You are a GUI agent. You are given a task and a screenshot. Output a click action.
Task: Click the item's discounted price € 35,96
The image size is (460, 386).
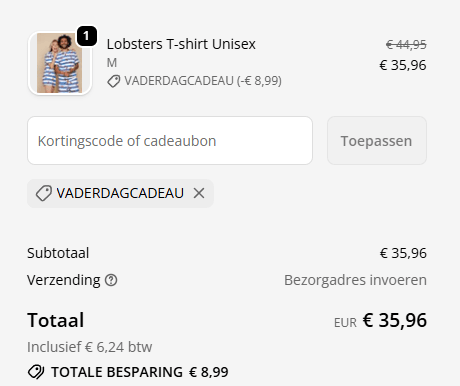pyautogui.click(x=403, y=65)
